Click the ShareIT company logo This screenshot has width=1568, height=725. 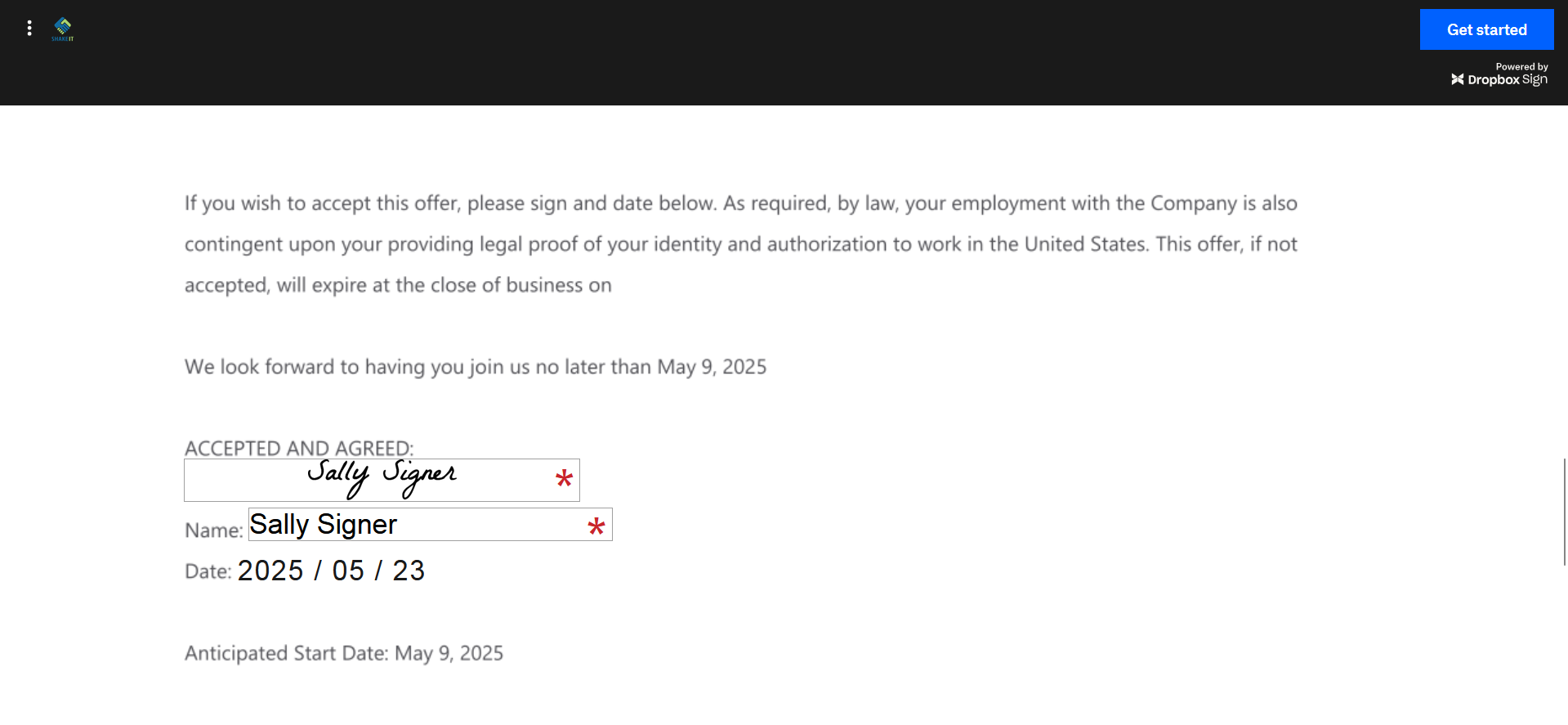[x=63, y=29]
